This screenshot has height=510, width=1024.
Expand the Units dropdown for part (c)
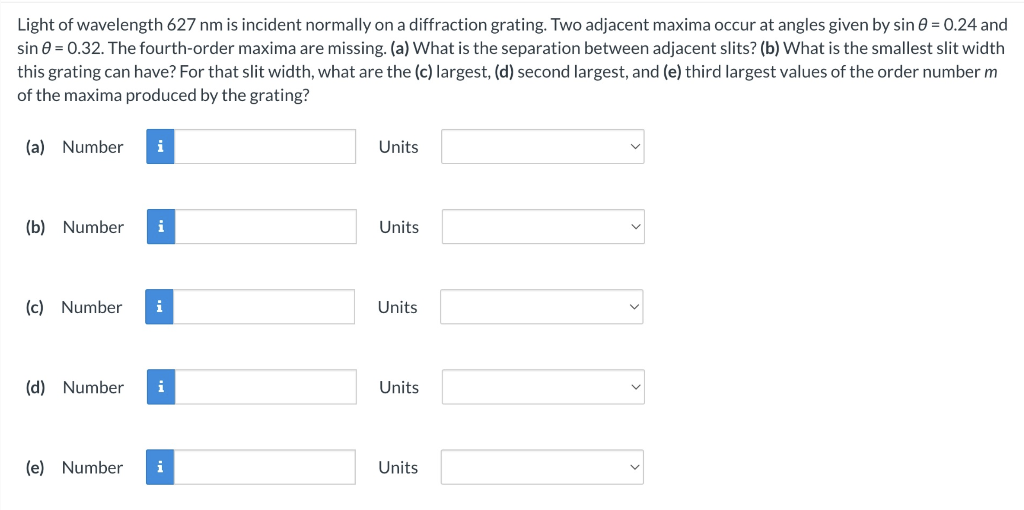541,307
